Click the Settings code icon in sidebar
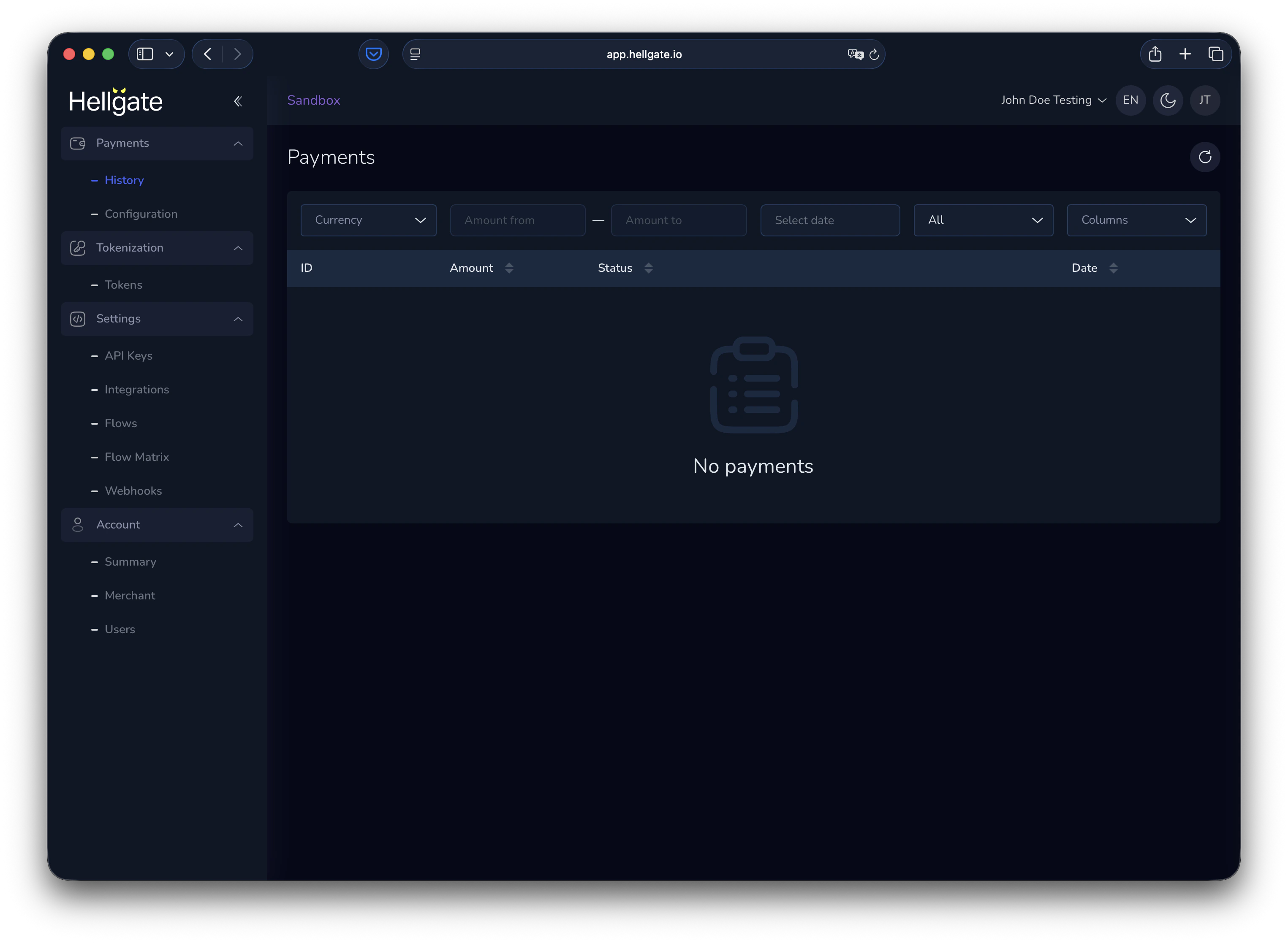The image size is (1288, 943). click(78, 319)
